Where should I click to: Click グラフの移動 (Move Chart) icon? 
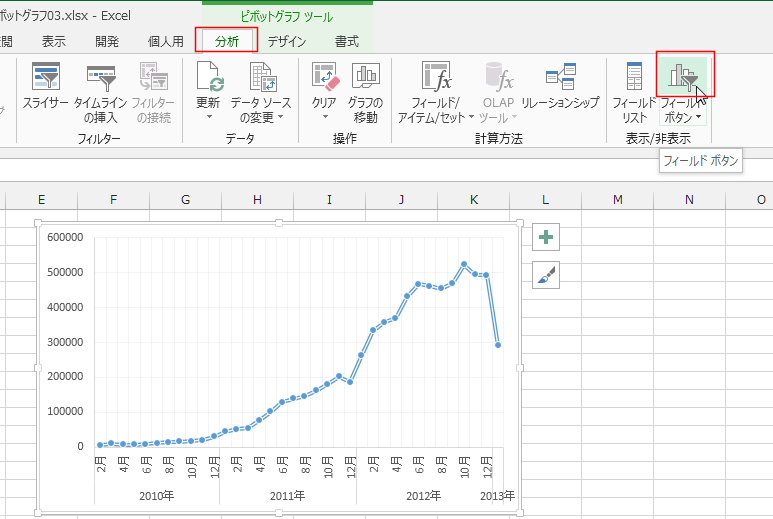[x=366, y=76]
